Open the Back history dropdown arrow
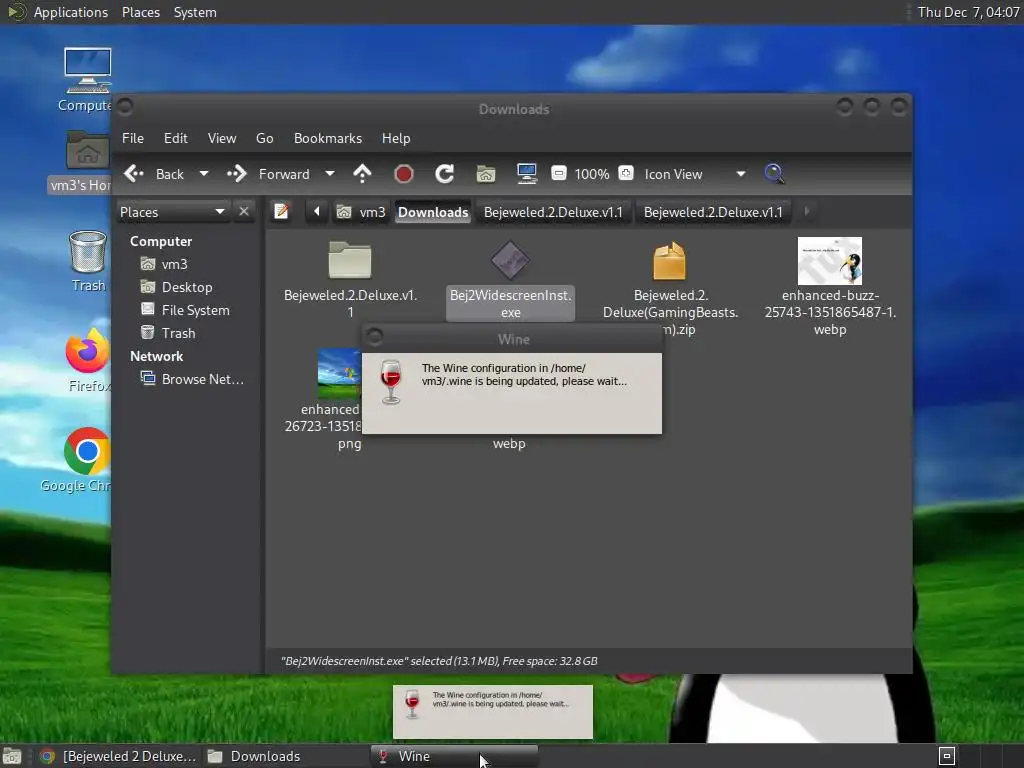The image size is (1024, 768). [204, 174]
